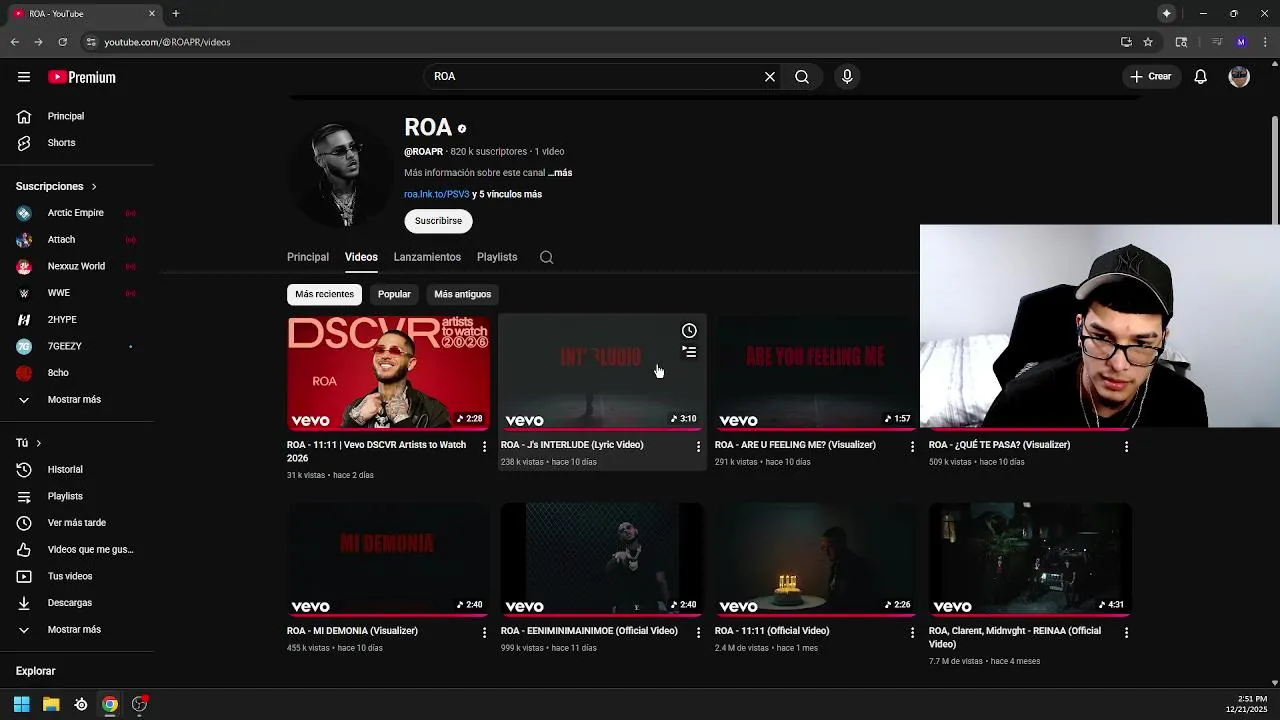This screenshot has width=1280, height=720.
Task: Open options for ARE U FEELING ME
Action: click(912, 447)
